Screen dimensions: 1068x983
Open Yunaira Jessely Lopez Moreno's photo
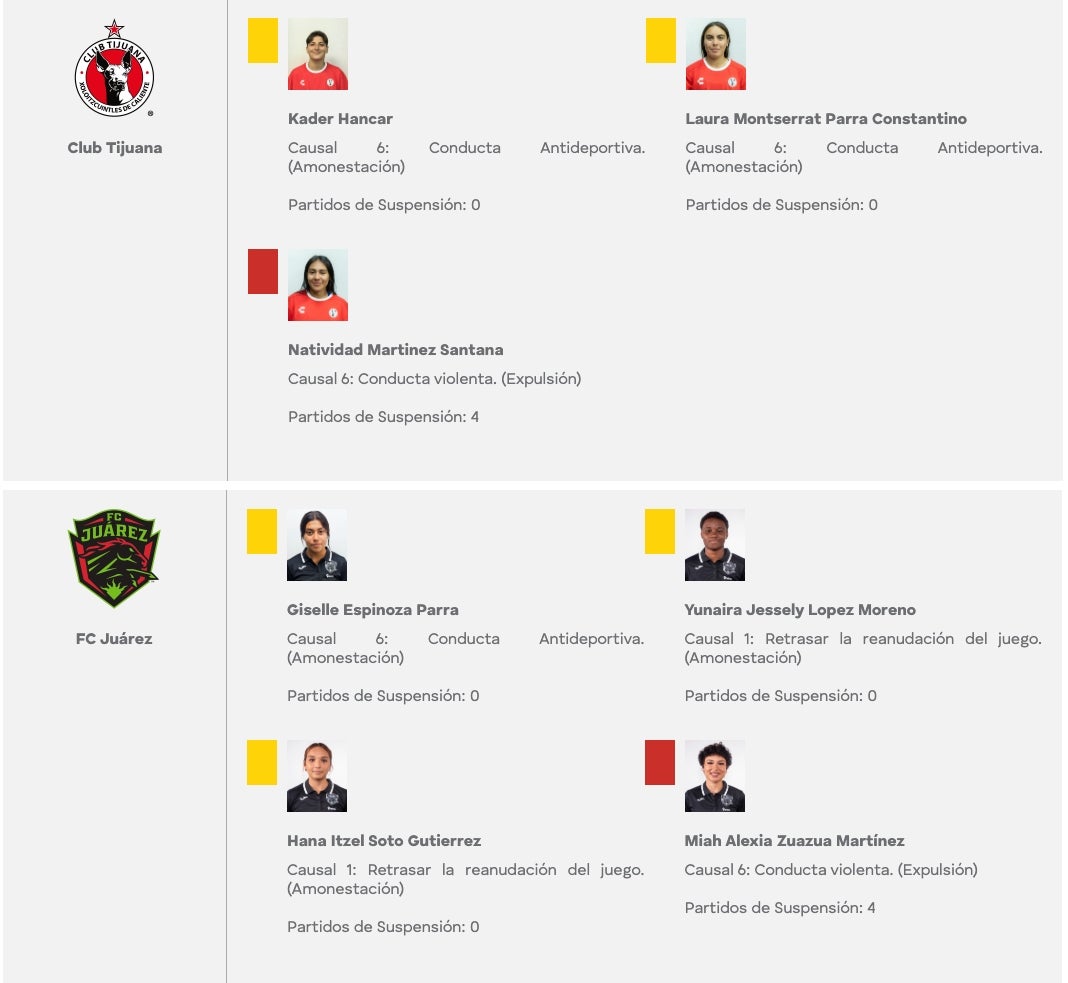(715, 545)
